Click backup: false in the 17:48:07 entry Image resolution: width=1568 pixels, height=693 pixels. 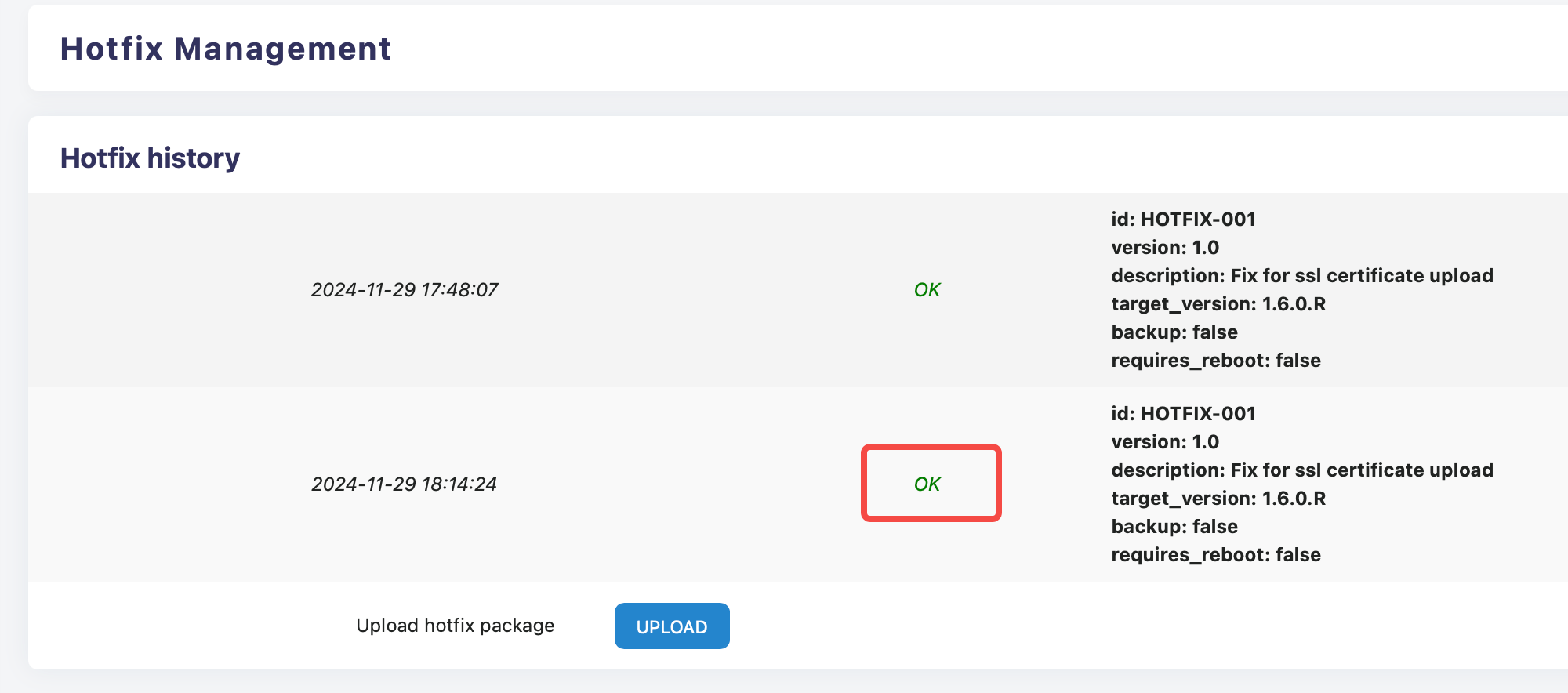tap(1174, 332)
